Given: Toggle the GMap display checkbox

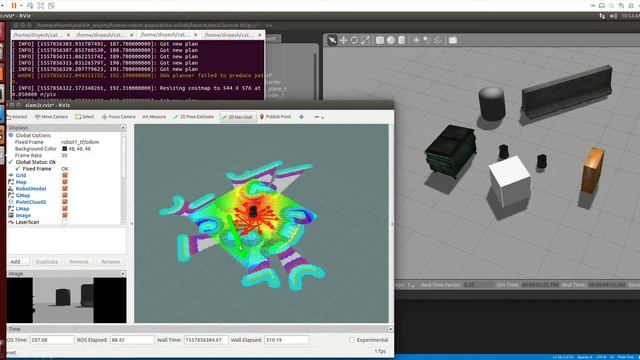Looking at the screenshot, I should coord(64,196).
